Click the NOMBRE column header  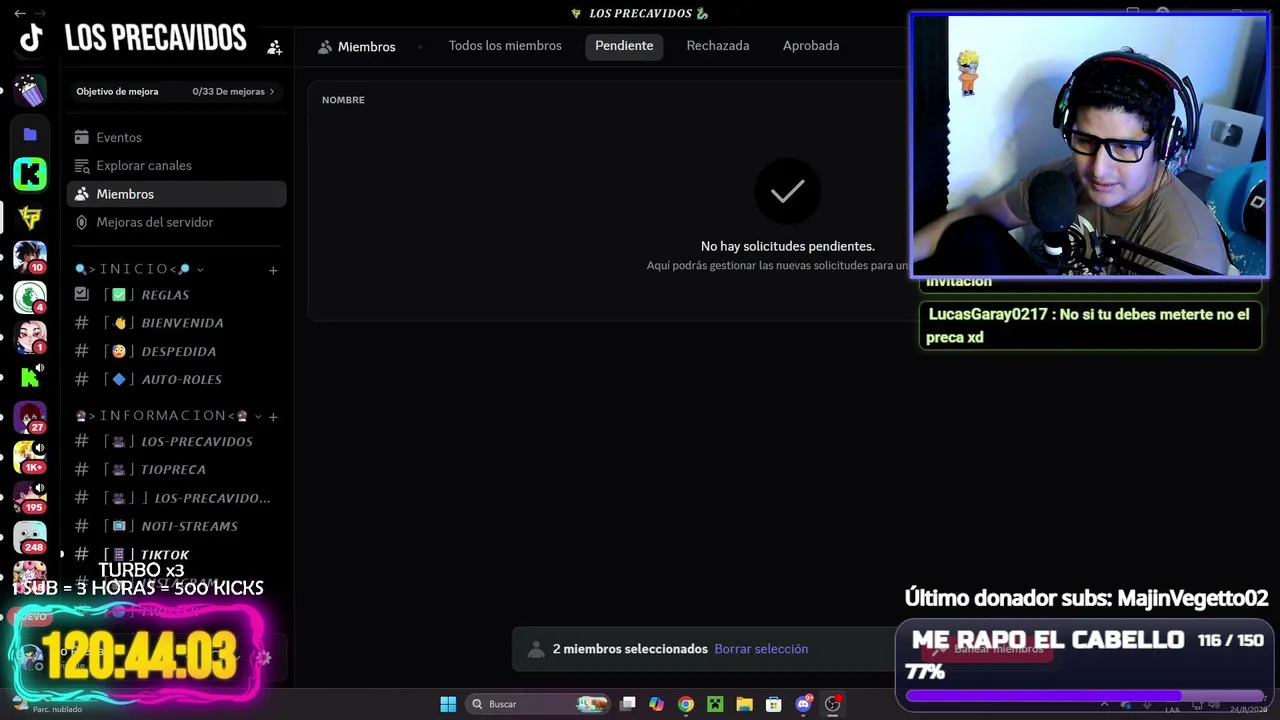tap(343, 100)
